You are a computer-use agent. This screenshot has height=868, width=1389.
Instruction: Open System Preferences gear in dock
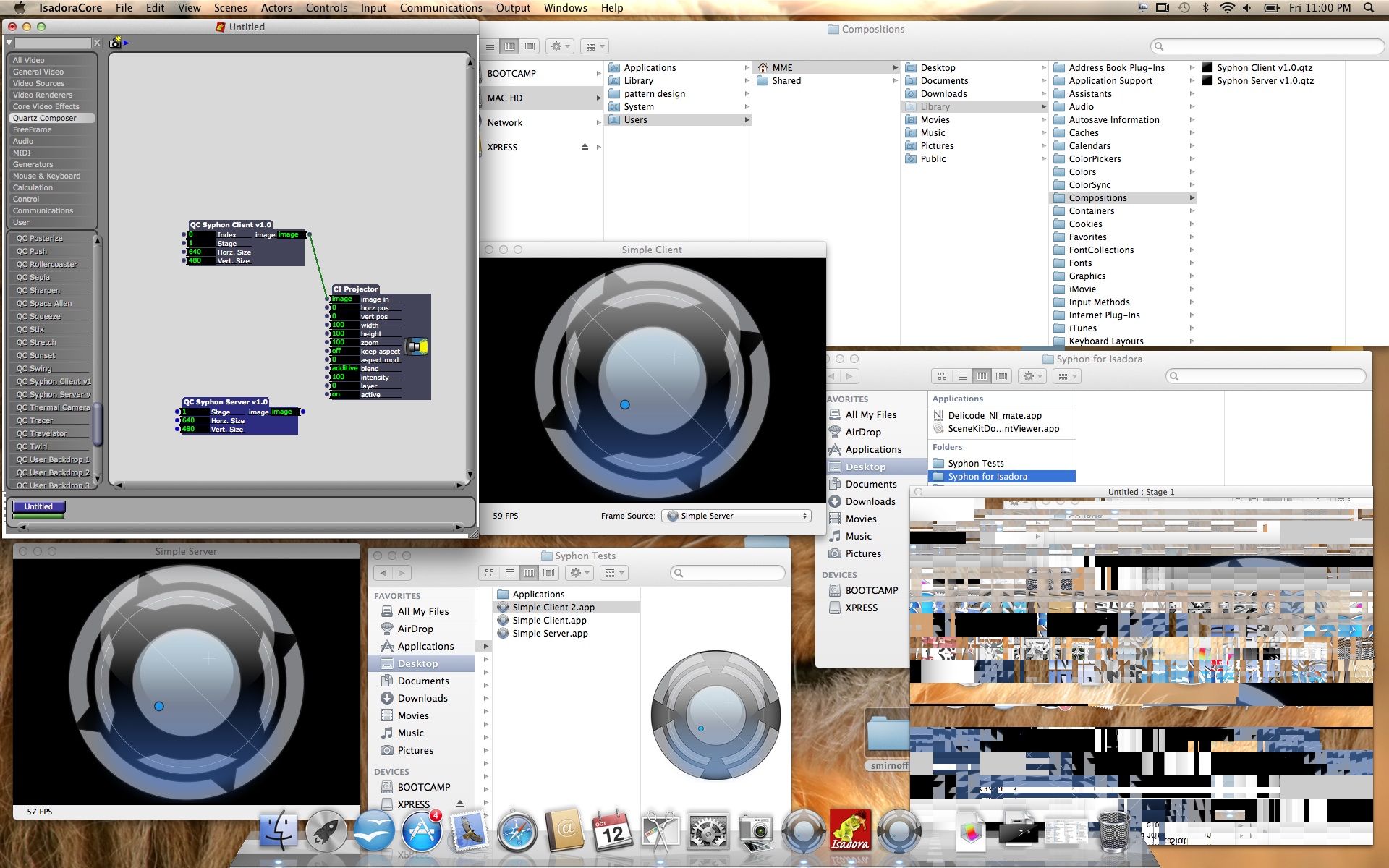708,831
